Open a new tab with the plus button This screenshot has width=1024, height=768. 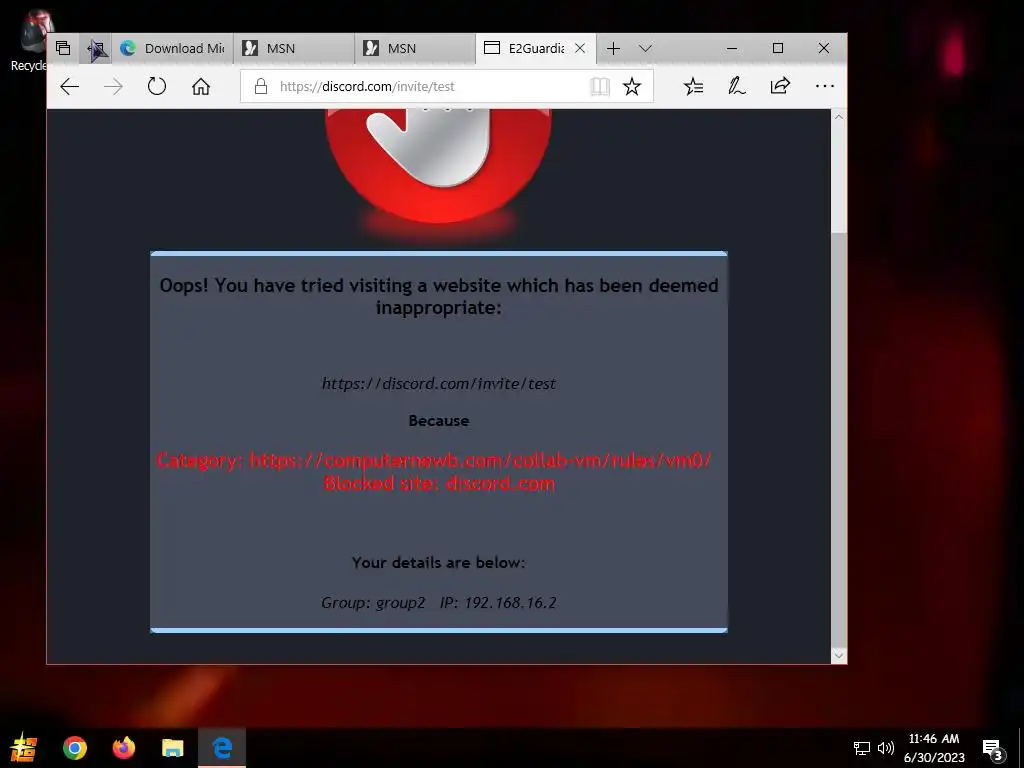613,48
